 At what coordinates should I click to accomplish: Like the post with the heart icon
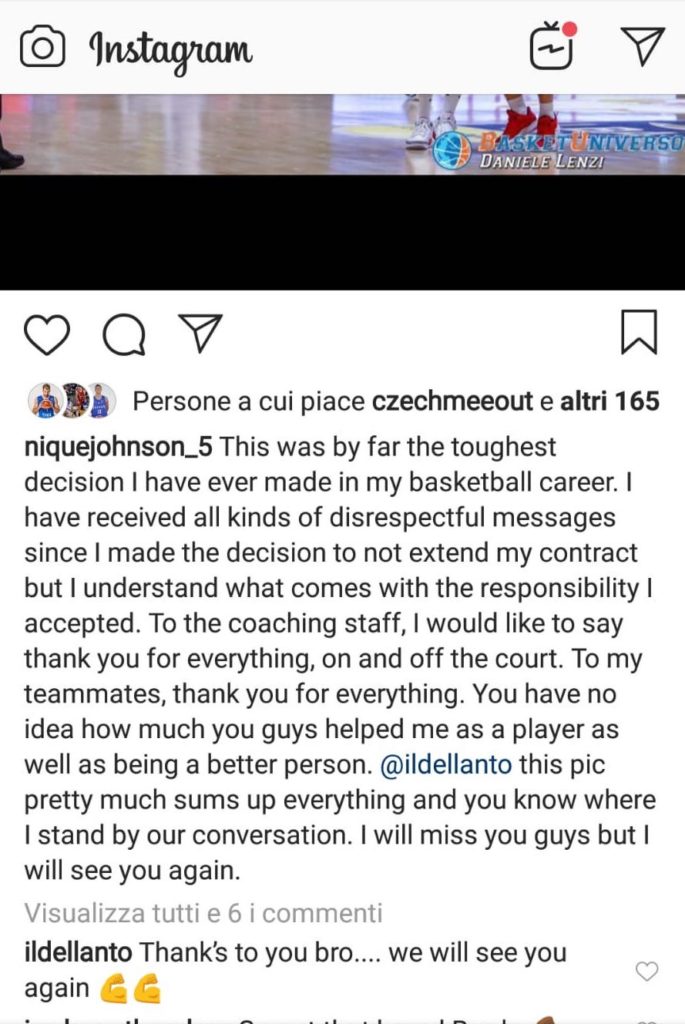click(x=46, y=334)
